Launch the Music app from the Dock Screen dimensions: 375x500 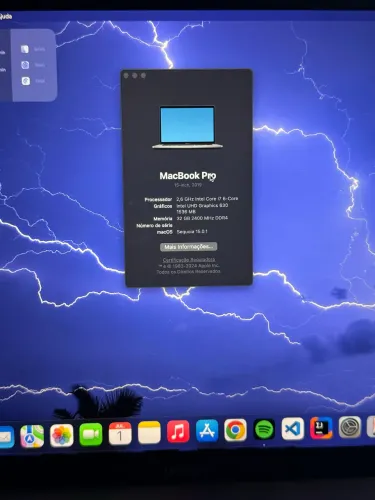178,431
